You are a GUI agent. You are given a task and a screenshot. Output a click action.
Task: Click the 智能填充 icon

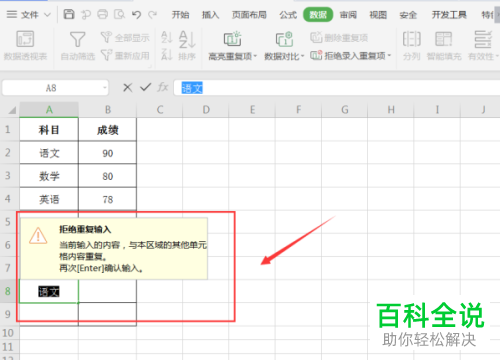tap(444, 39)
